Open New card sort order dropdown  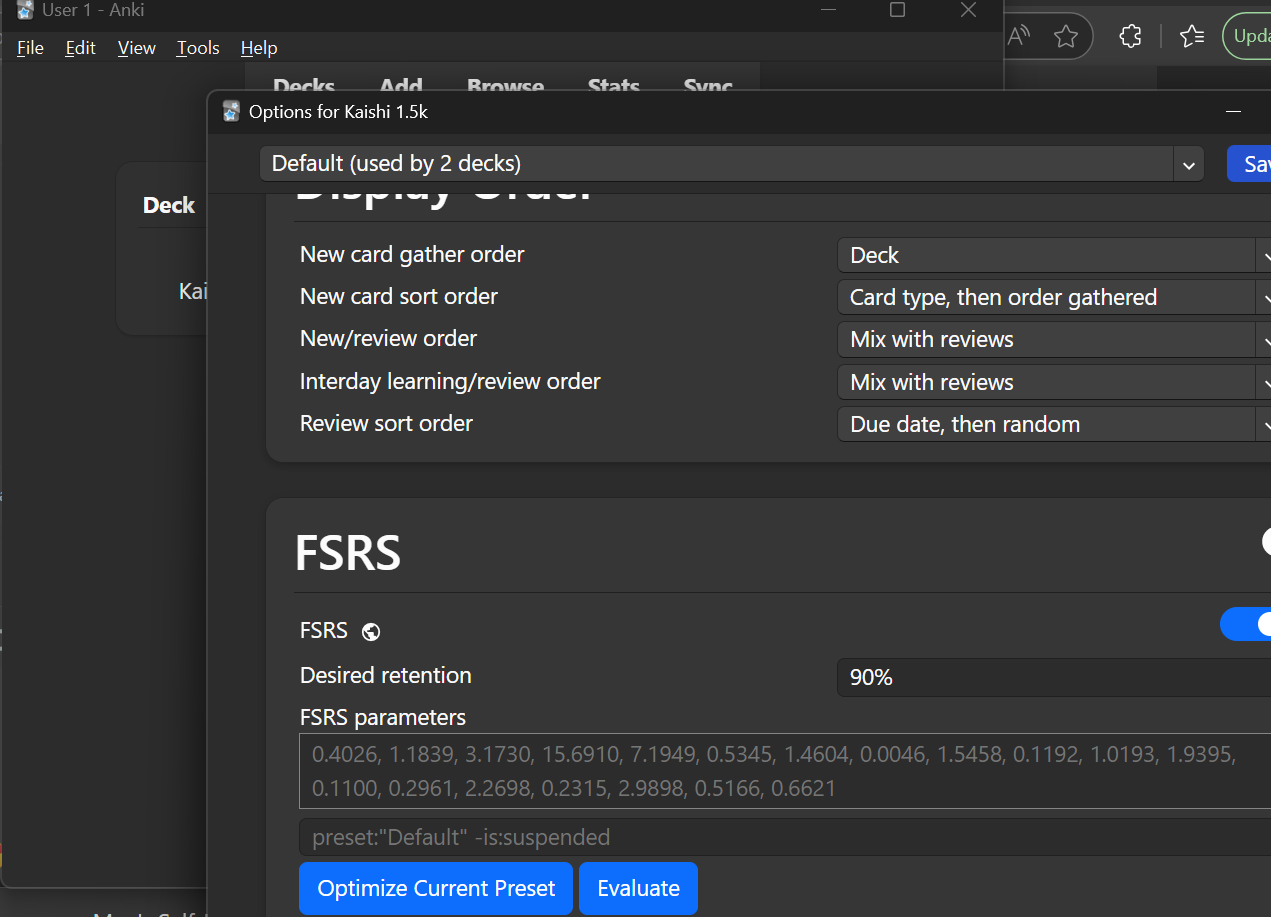click(x=1054, y=297)
